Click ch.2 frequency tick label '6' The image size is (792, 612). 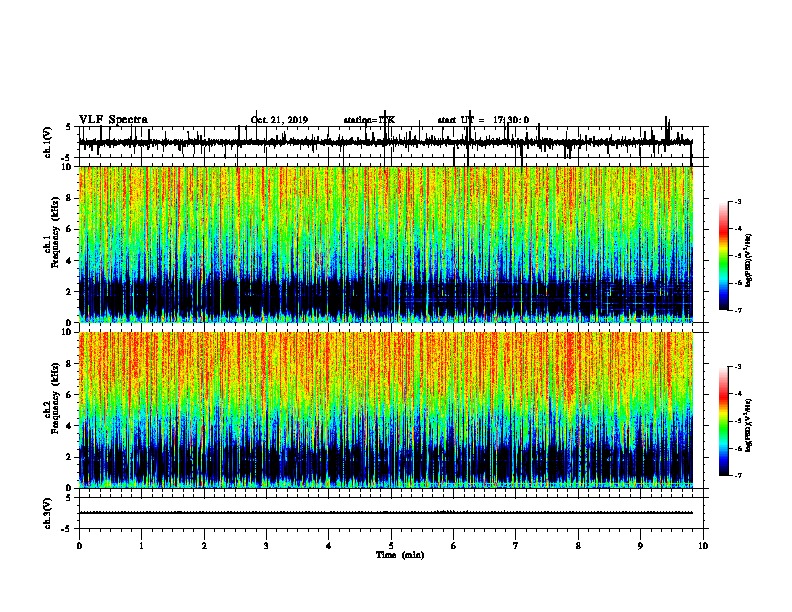coord(69,394)
